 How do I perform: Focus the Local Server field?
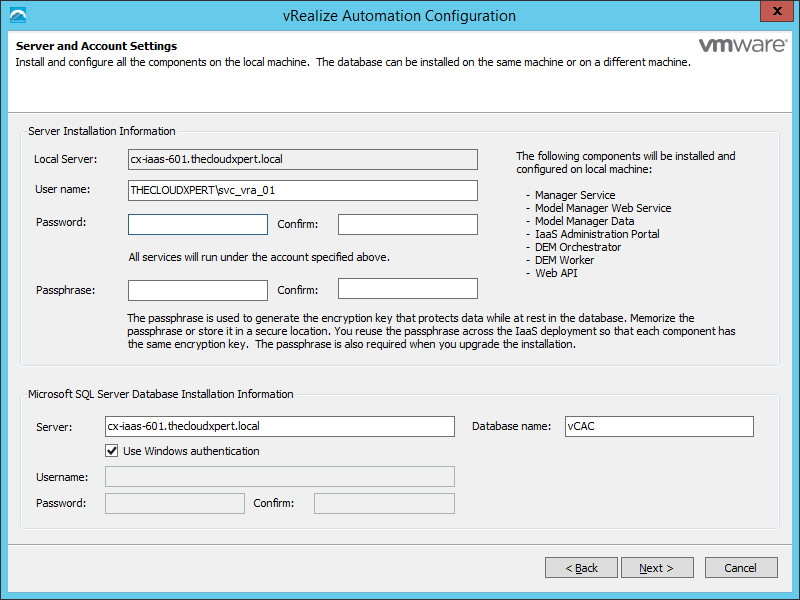302,158
